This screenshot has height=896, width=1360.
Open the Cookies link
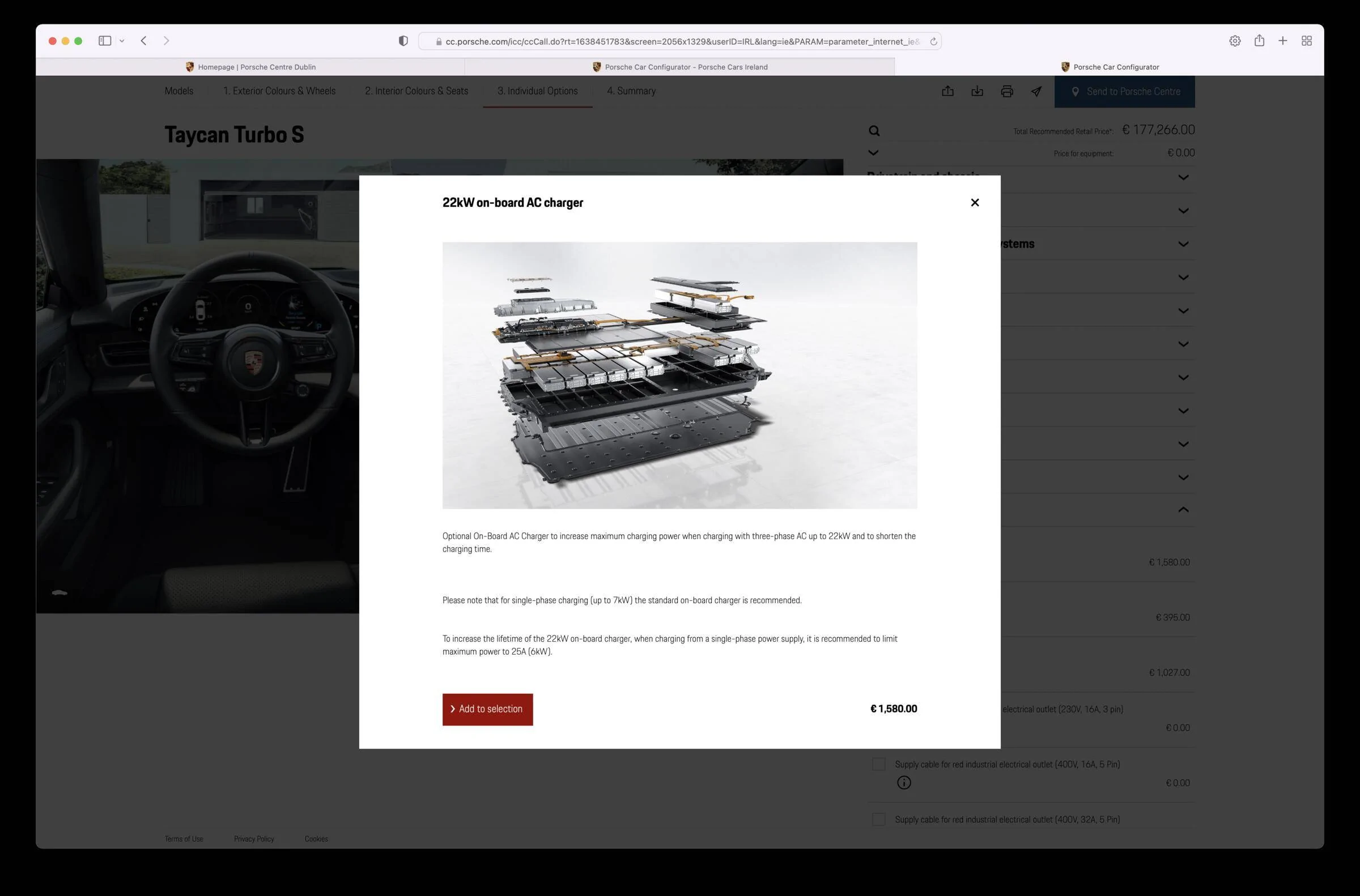click(x=316, y=839)
